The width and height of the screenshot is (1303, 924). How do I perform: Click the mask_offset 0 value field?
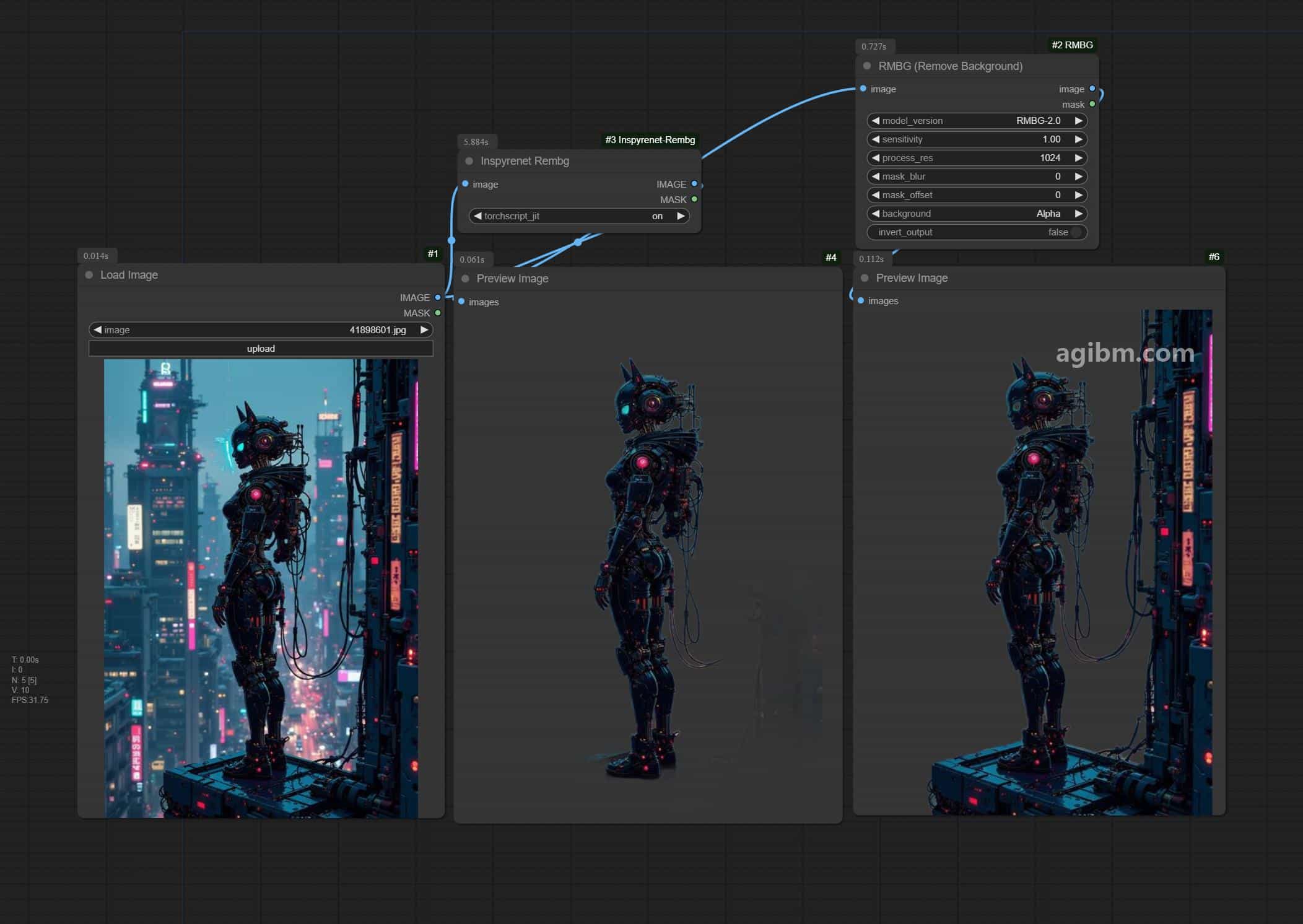pyautogui.click(x=977, y=195)
